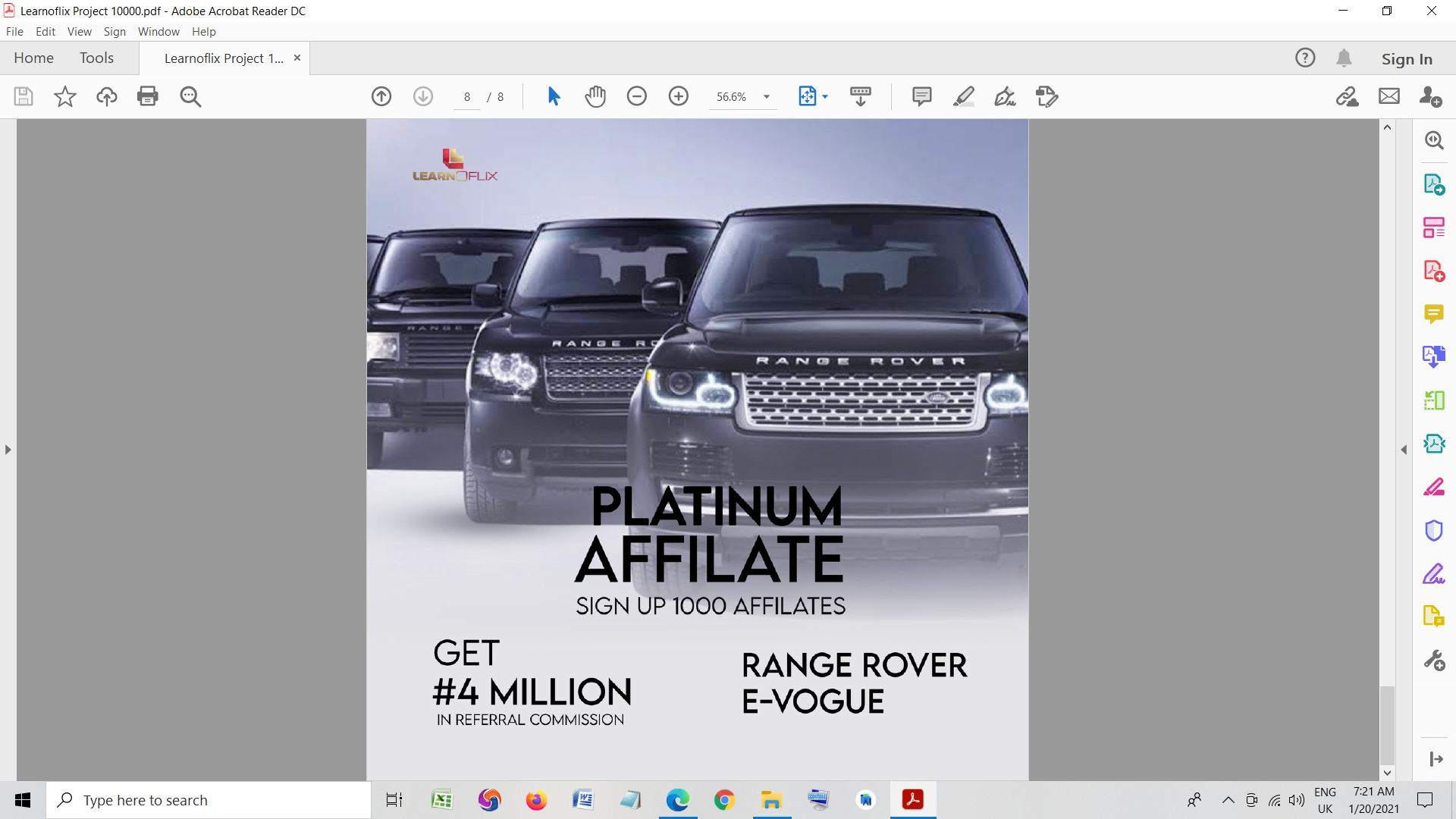
Task: Select the Learnoflix Project document tab
Action: tap(224, 58)
